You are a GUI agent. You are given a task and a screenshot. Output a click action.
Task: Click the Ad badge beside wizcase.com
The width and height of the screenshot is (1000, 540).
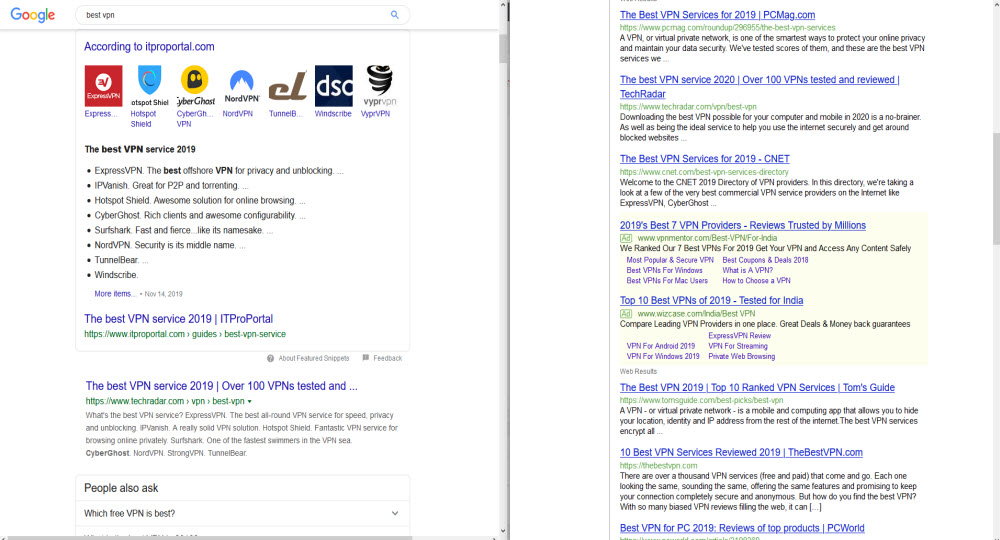pos(626,314)
